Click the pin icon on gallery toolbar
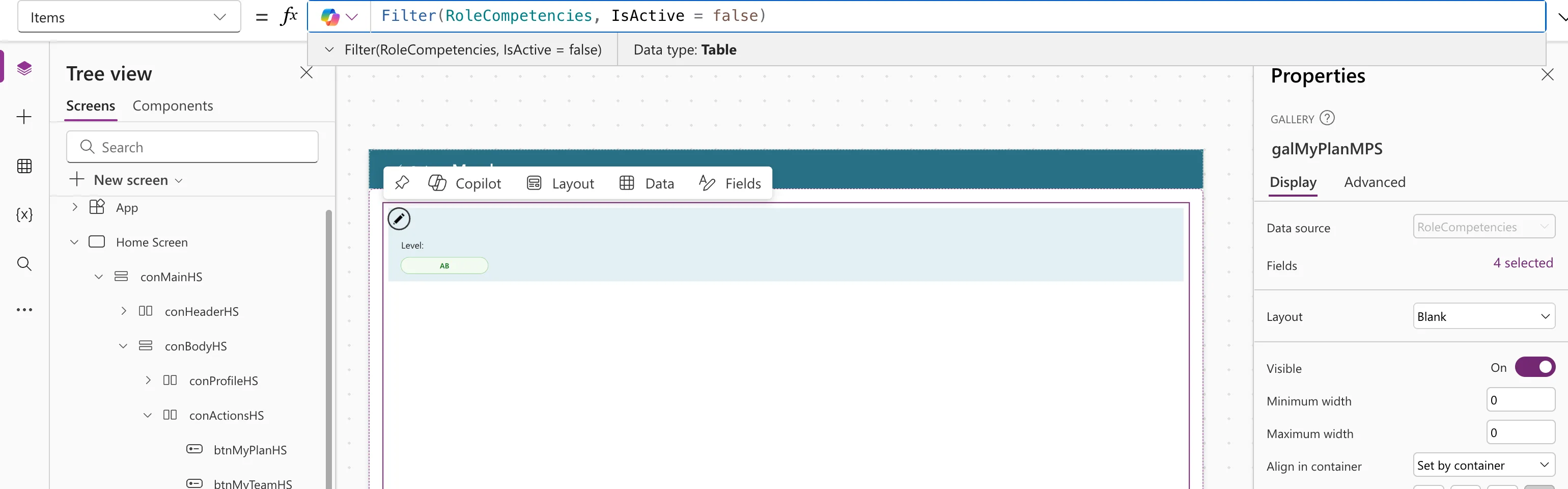The width and height of the screenshot is (1568, 489). 402,183
